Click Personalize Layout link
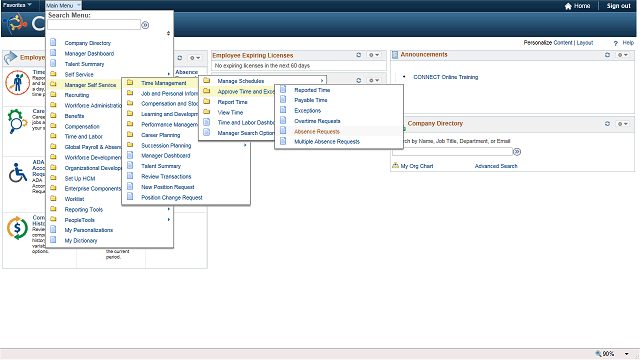 point(584,42)
